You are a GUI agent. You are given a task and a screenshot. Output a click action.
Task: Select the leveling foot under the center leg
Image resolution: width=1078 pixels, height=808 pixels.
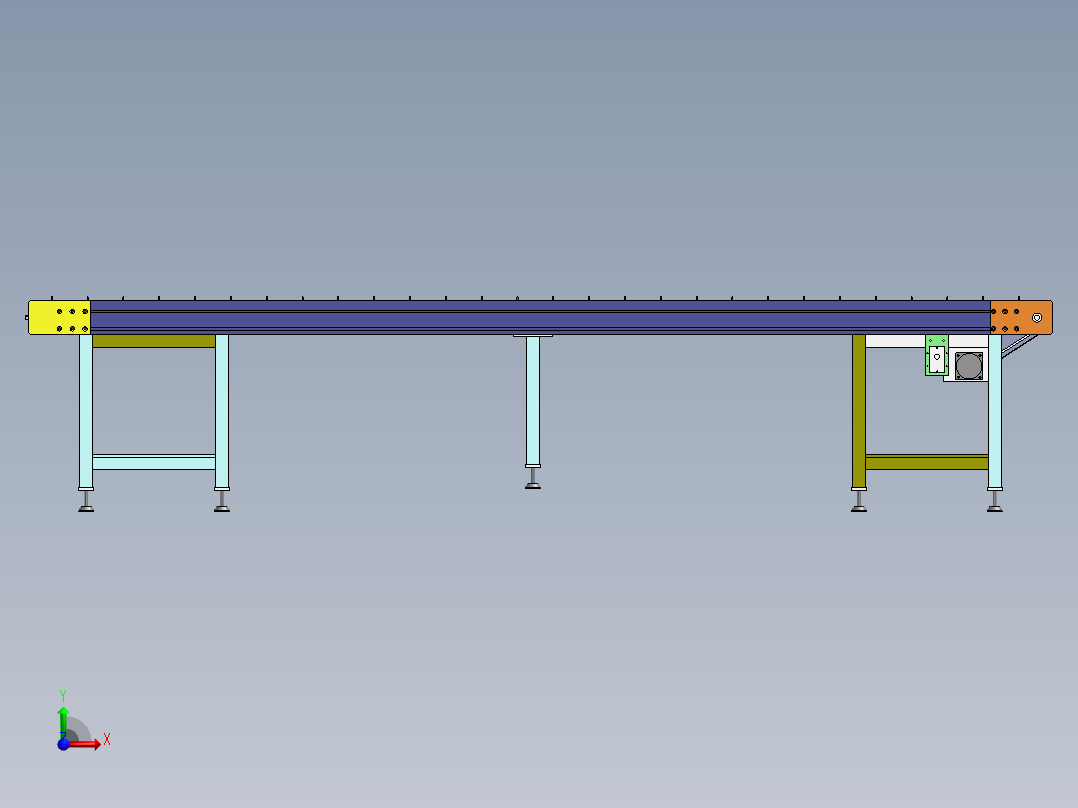pos(533,479)
